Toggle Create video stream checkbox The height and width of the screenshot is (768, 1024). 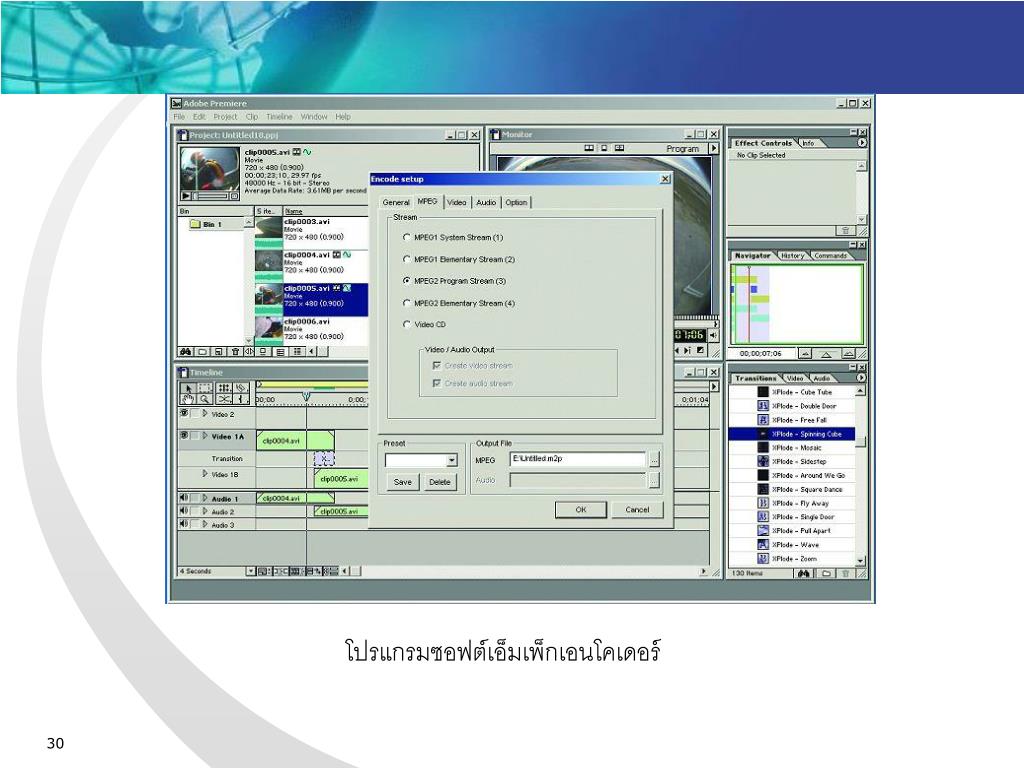click(x=436, y=366)
